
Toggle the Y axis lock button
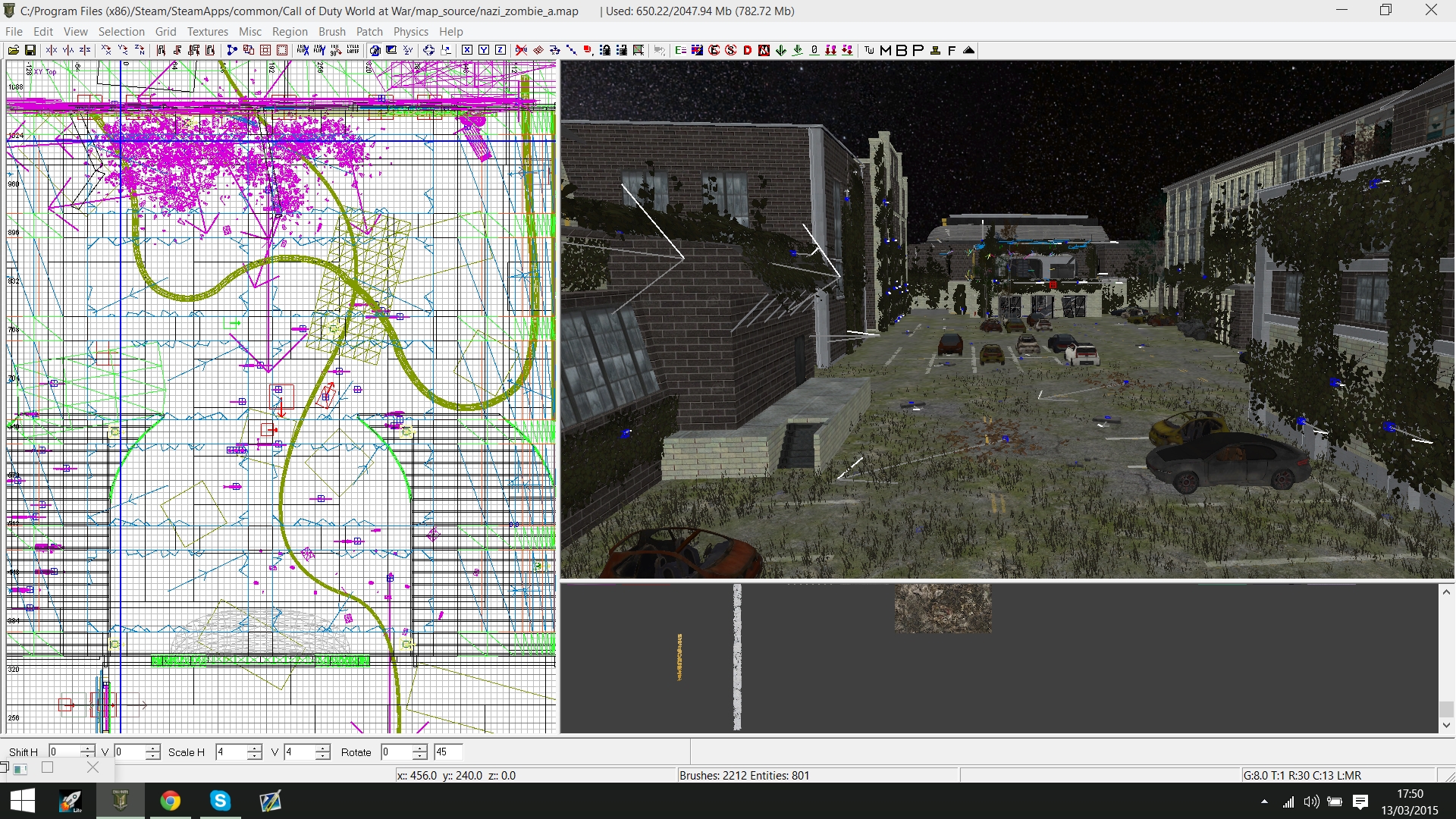(x=484, y=50)
